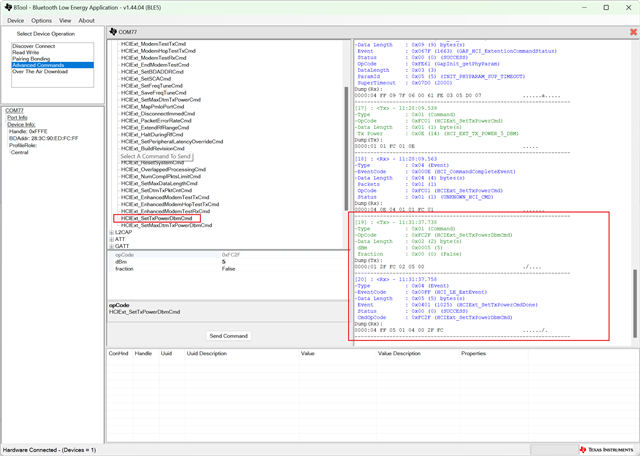The image size is (640, 456).
Task: Click COM77 in device info tree
Action: 14,111
